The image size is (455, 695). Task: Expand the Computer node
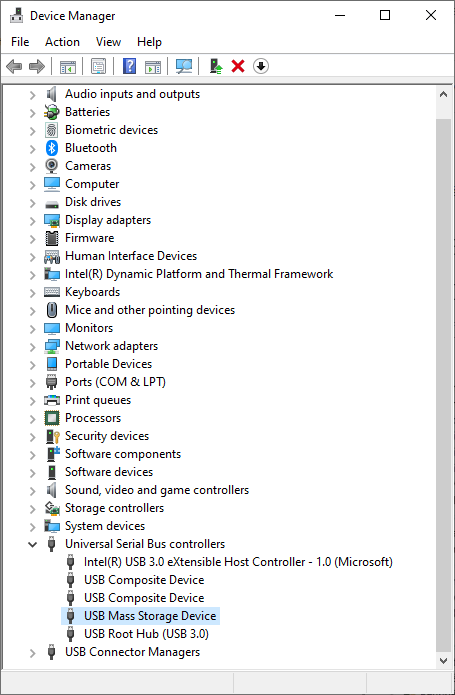pyautogui.click(x=32, y=184)
